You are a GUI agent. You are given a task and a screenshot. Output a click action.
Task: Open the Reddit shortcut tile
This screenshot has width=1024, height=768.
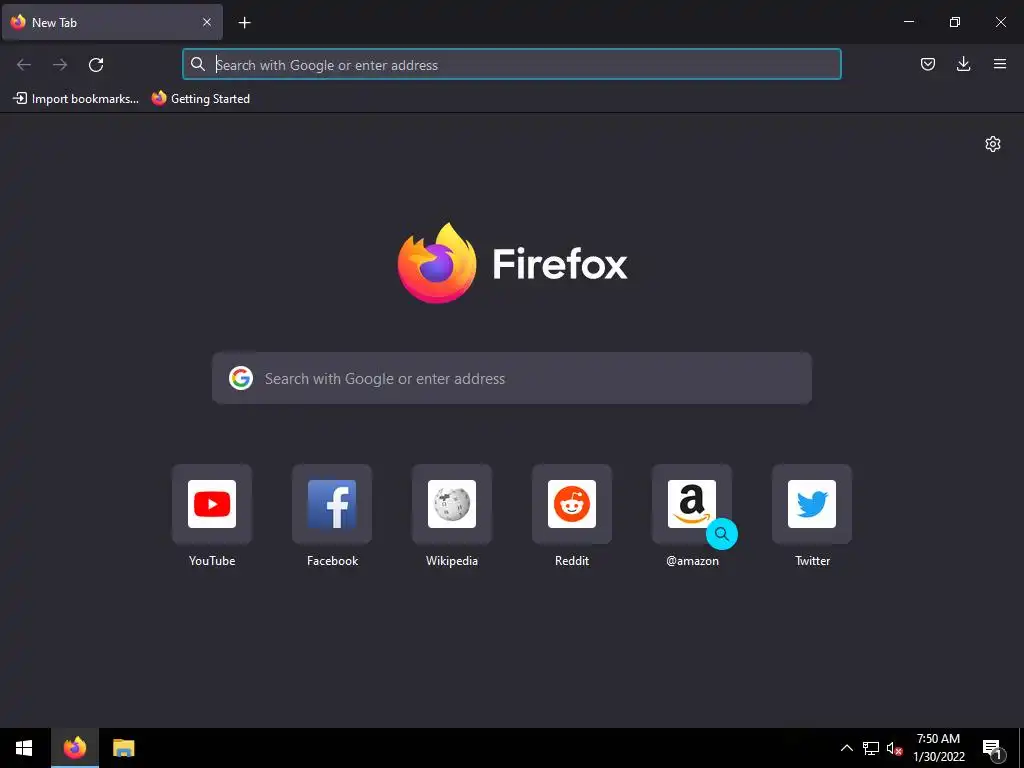tap(572, 504)
